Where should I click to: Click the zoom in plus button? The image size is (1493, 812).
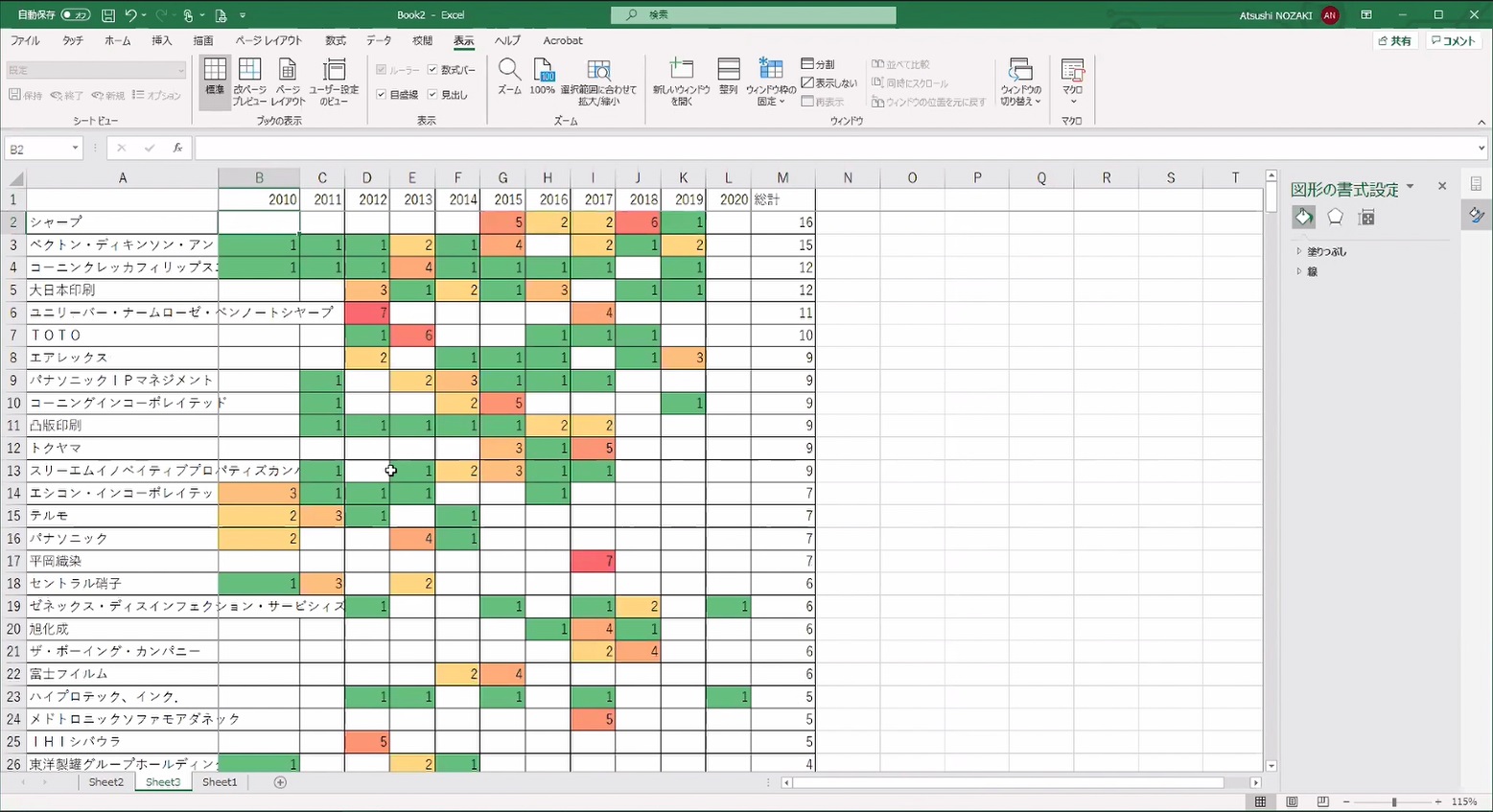tap(1438, 801)
